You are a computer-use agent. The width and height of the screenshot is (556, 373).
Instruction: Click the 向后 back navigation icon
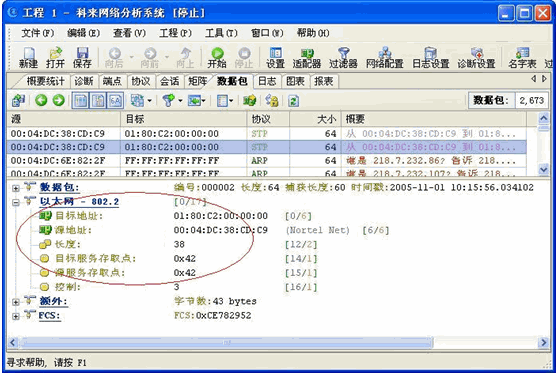(x=114, y=57)
